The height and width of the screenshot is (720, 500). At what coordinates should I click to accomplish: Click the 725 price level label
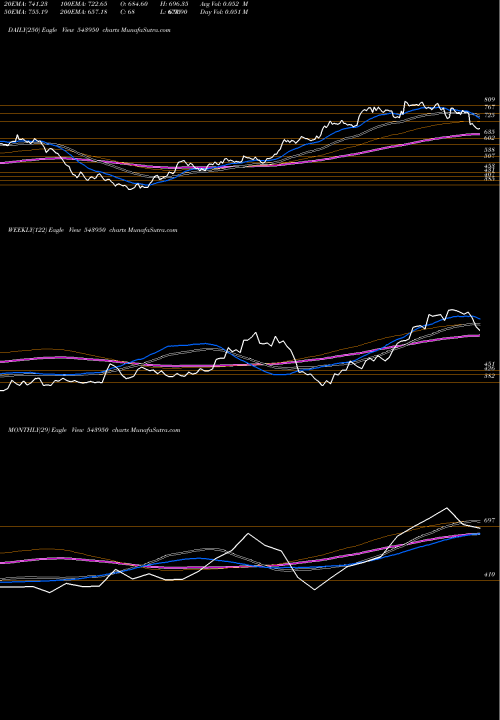coord(489,115)
